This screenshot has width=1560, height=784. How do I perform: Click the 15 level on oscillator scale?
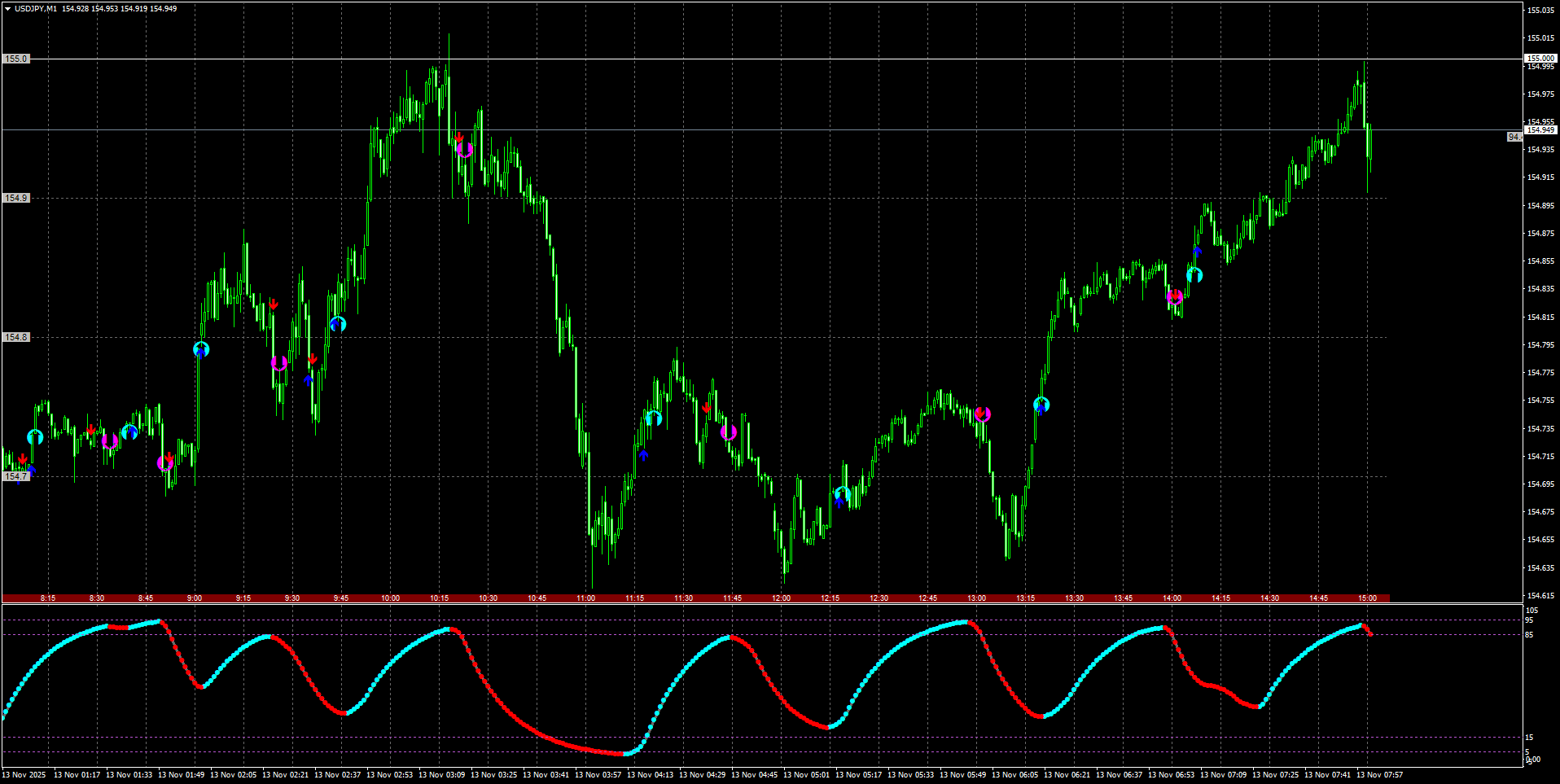[x=1529, y=738]
